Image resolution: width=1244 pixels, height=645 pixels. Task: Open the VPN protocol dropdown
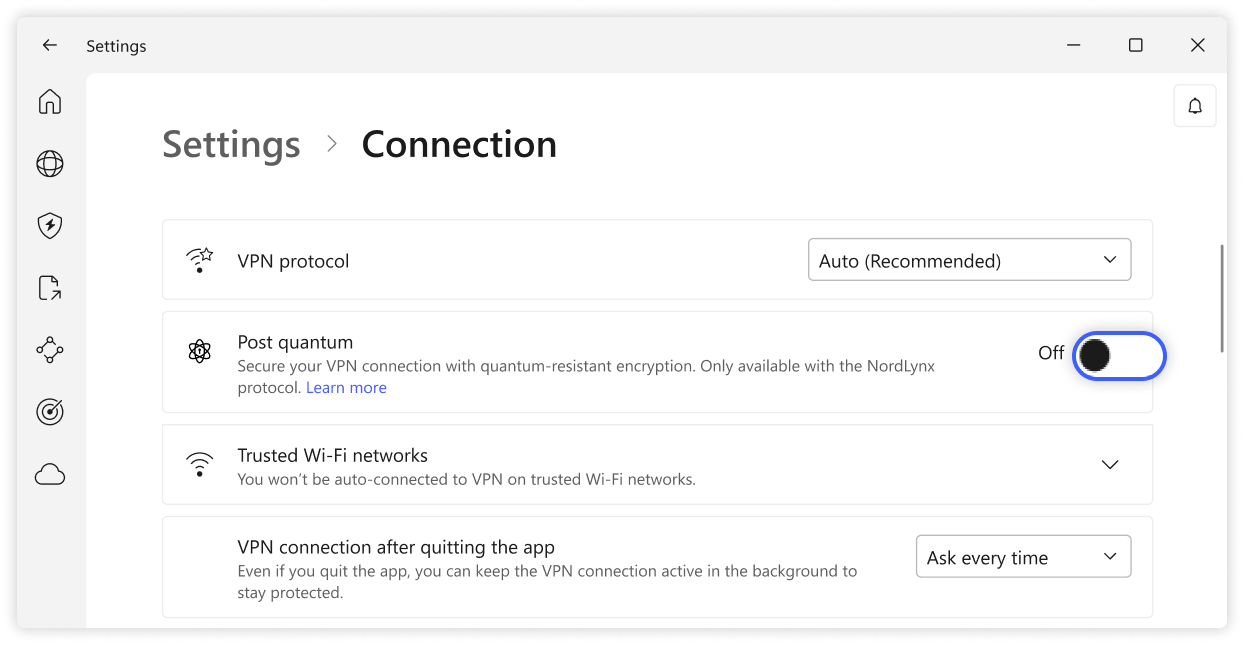click(x=969, y=260)
